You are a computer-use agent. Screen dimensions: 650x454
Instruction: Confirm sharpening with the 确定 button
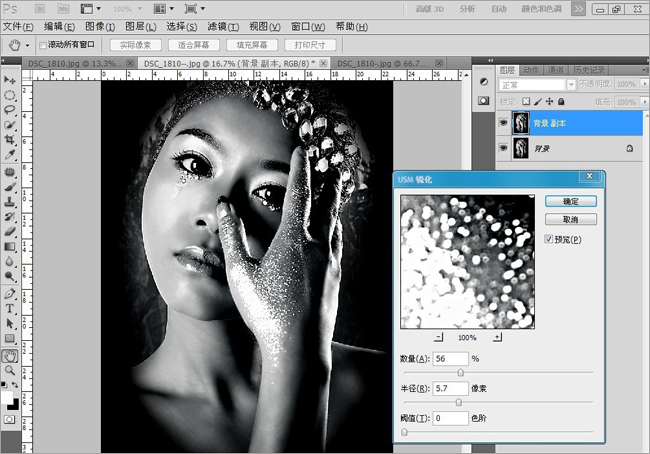coord(570,202)
